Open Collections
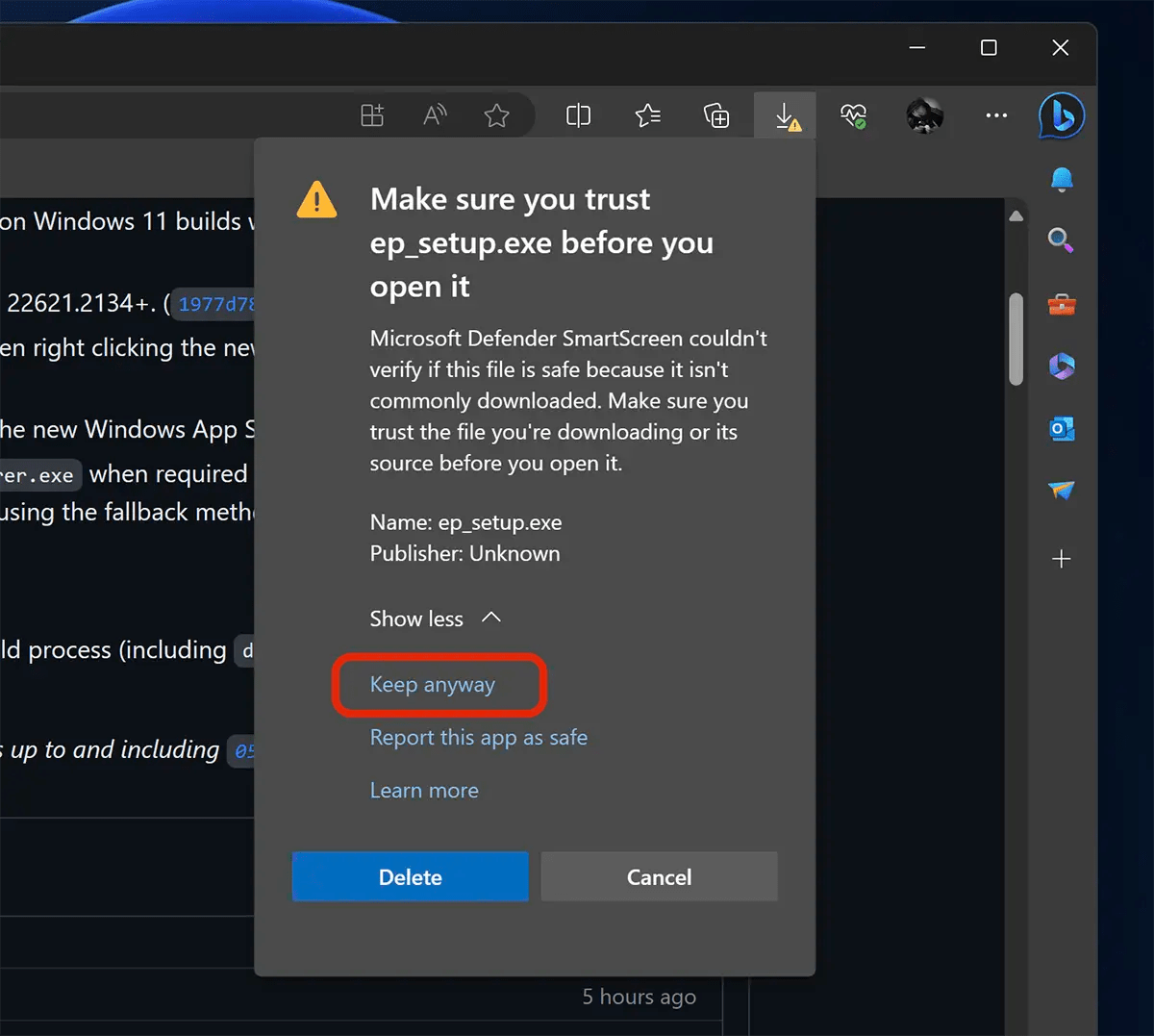The width and height of the screenshot is (1154, 1036). coord(715,115)
